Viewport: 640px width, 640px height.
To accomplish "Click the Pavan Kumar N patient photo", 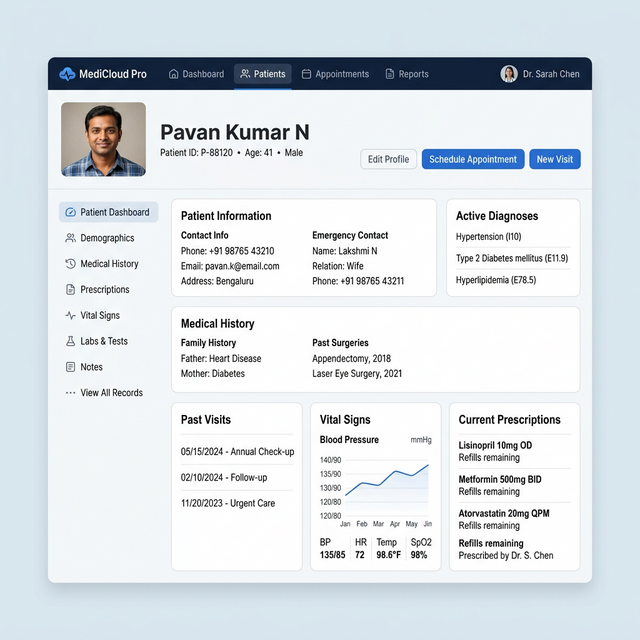I will [x=103, y=139].
